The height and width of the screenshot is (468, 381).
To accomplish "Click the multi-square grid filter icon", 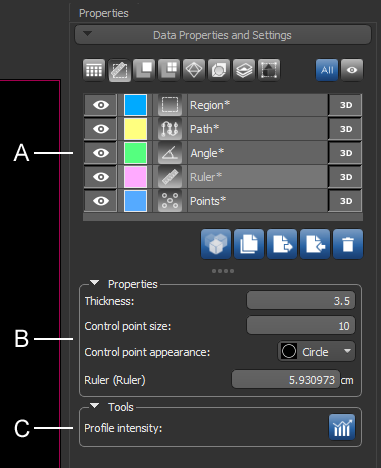I will (169, 70).
